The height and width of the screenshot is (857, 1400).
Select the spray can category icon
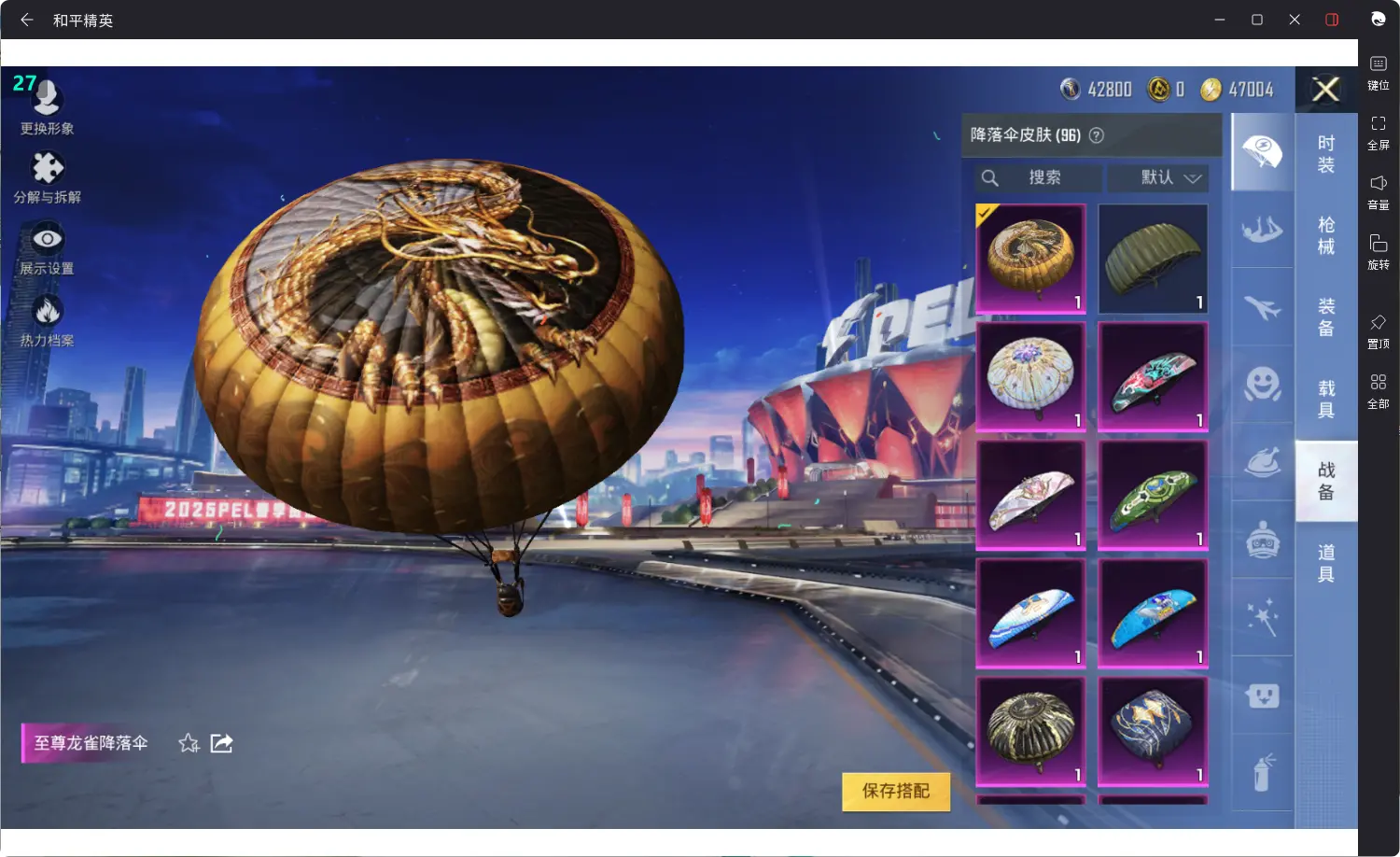[x=1262, y=773]
